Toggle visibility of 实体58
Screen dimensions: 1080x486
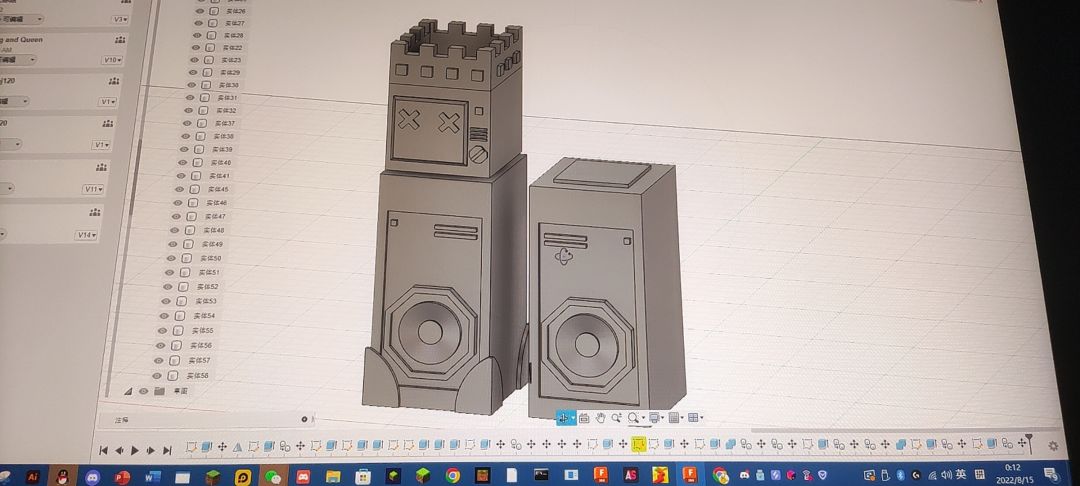[x=157, y=376]
